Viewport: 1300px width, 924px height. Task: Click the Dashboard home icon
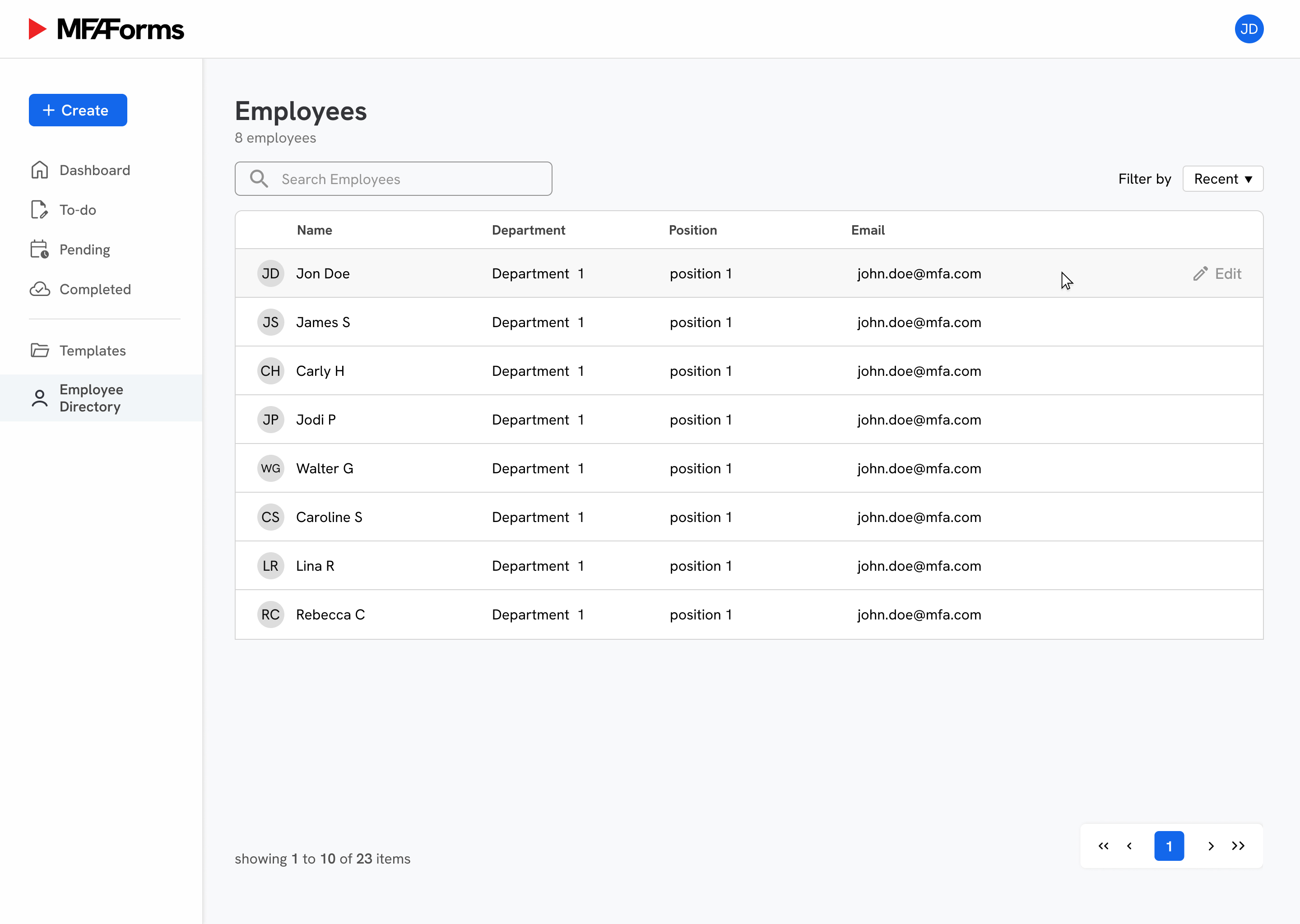click(39, 170)
